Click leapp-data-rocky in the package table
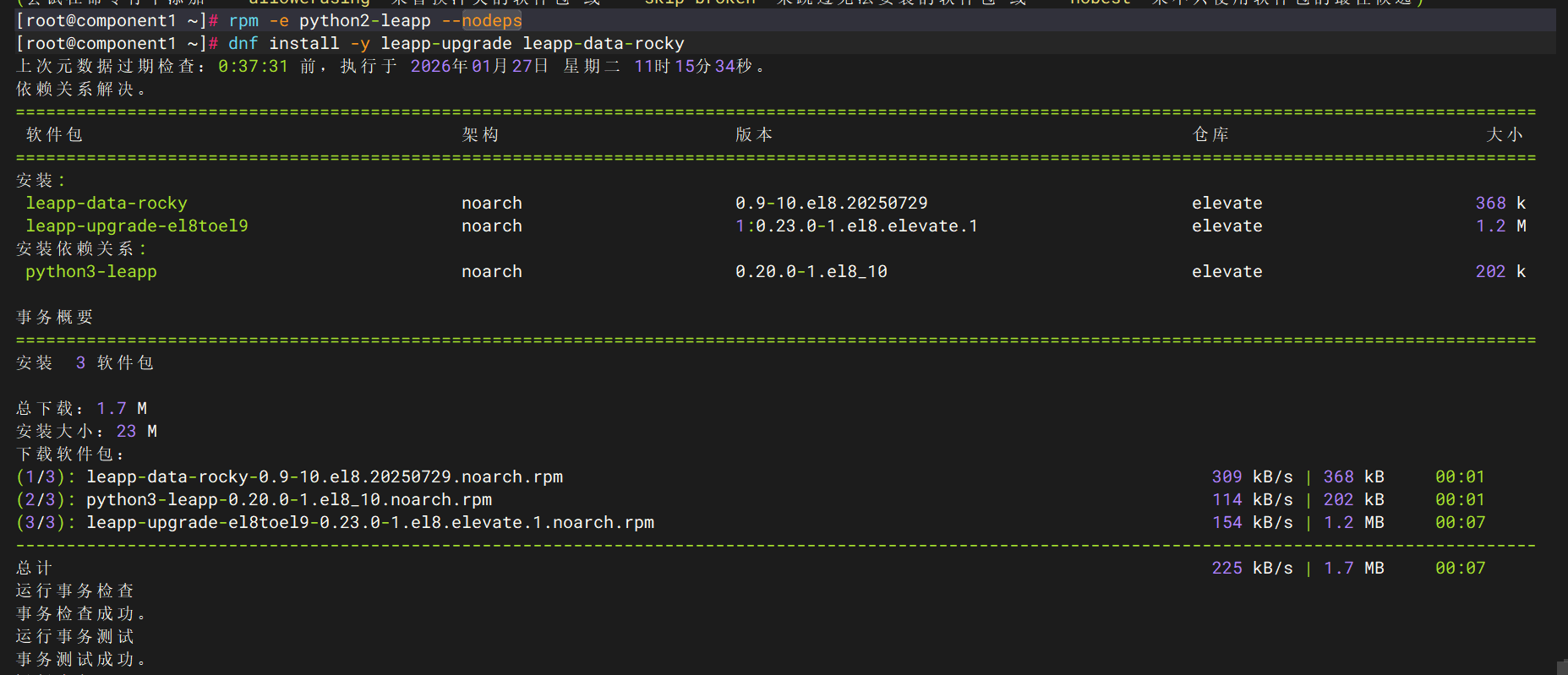1568x675 pixels. [107, 203]
